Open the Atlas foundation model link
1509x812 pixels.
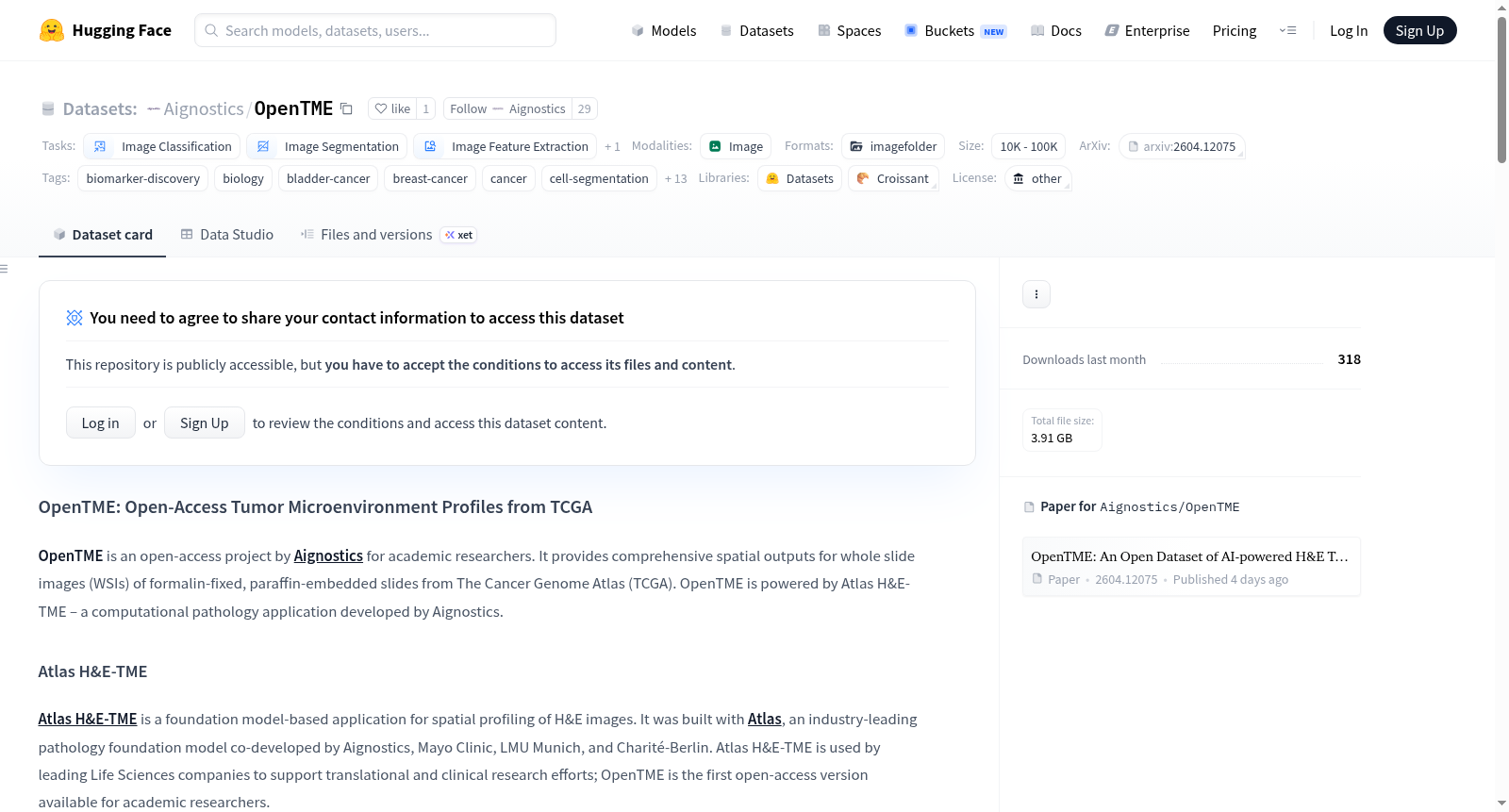(765, 719)
